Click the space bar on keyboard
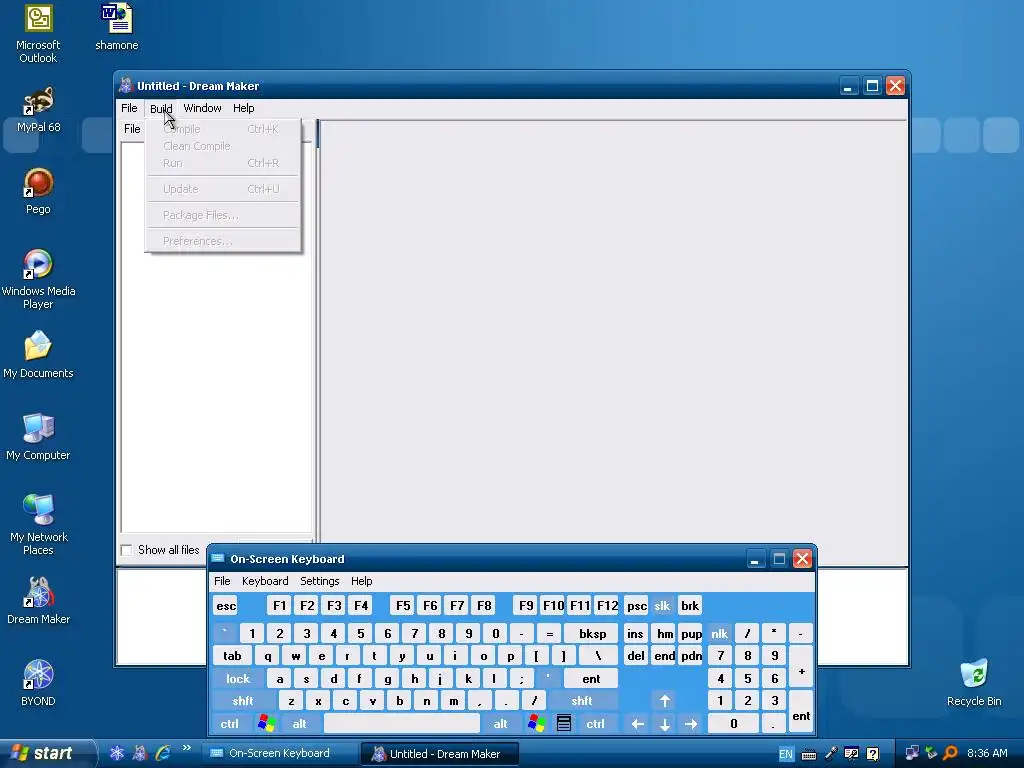This screenshot has width=1024, height=768. (402, 724)
